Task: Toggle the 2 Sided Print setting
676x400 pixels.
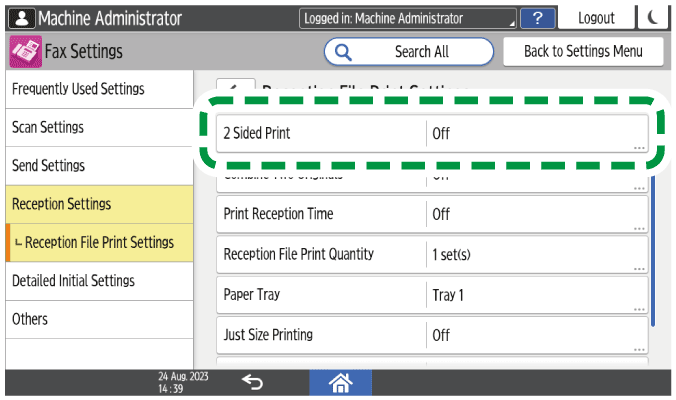Action: [432, 133]
